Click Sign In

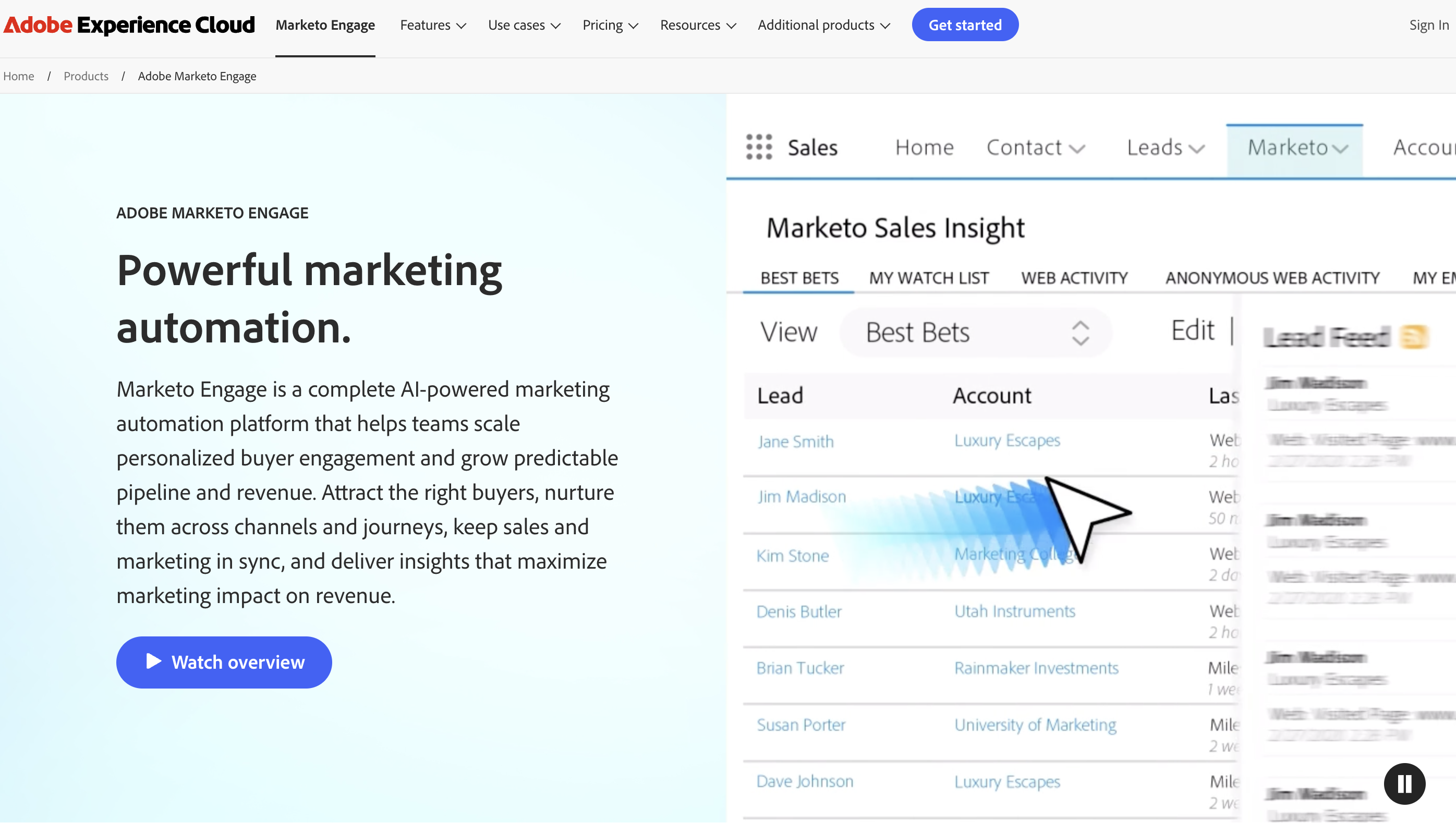[1428, 25]
